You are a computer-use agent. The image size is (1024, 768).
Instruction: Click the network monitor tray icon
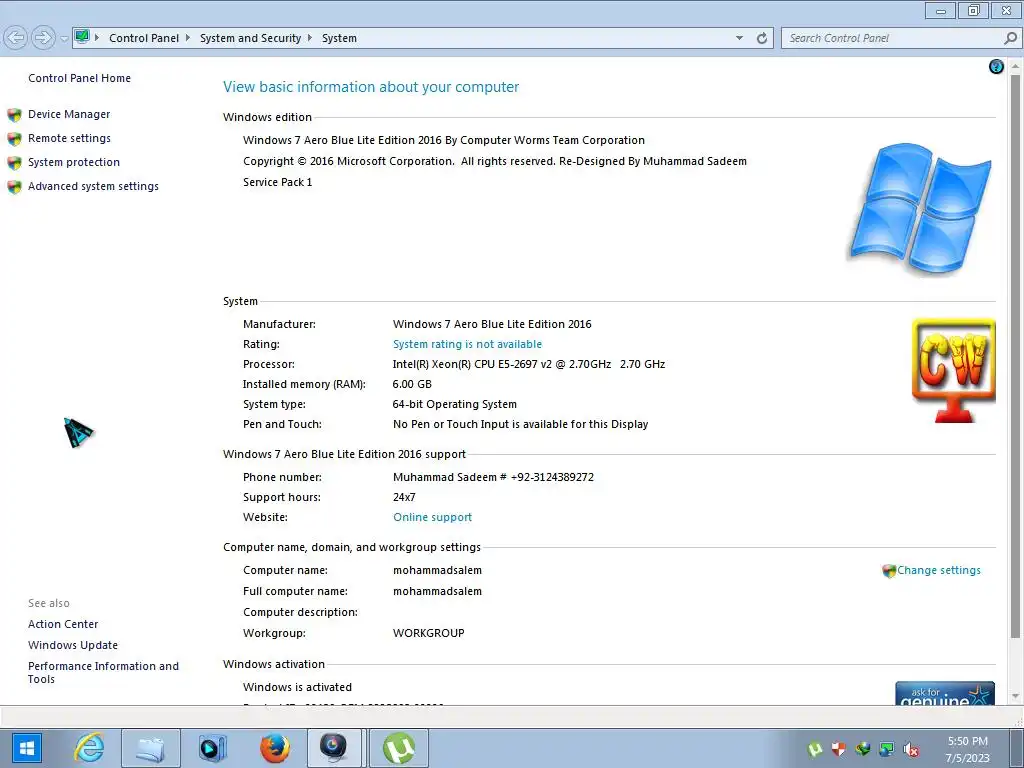(x=887, y=749)
